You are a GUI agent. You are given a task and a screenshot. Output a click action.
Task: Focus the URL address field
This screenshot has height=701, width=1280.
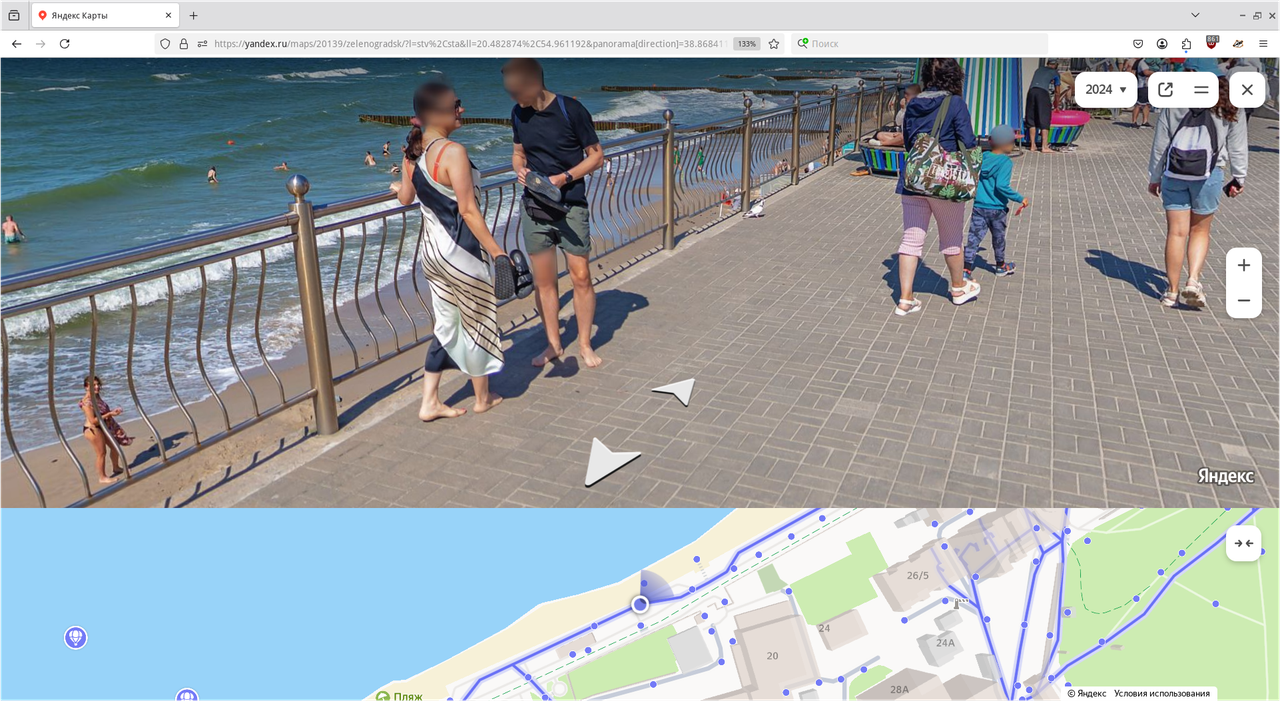[x=470, y=44]
